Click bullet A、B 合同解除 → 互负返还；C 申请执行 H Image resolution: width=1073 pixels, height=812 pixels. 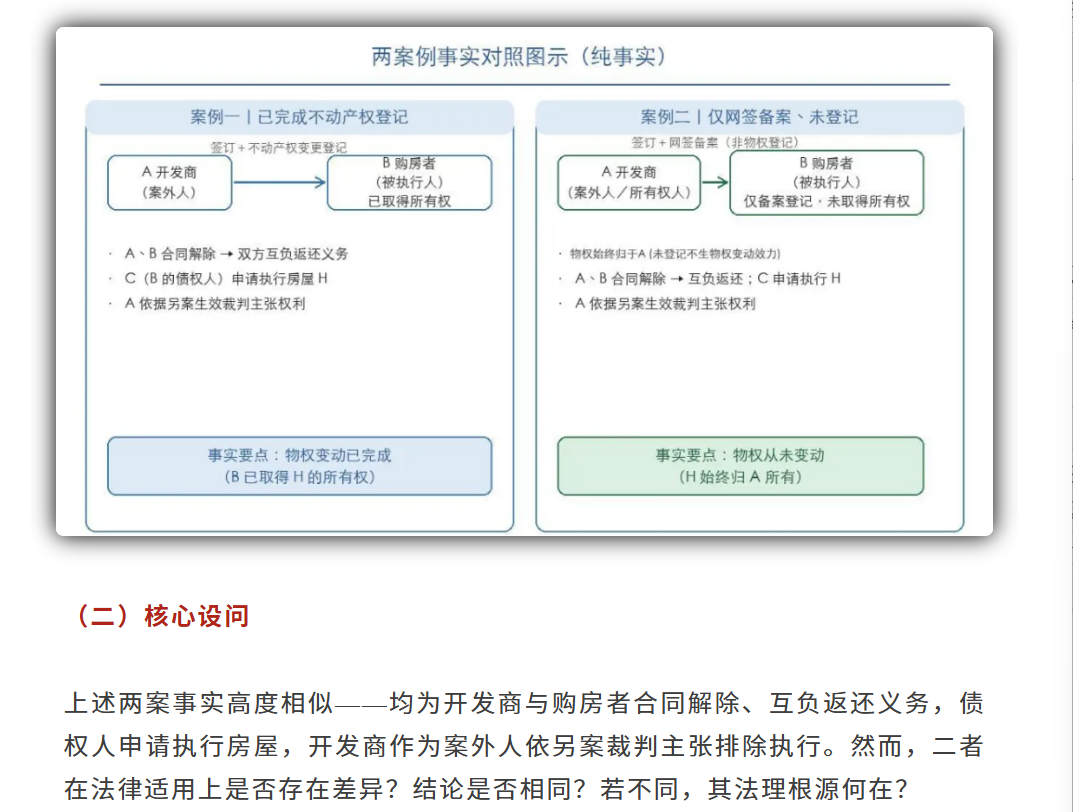(708, 278)
